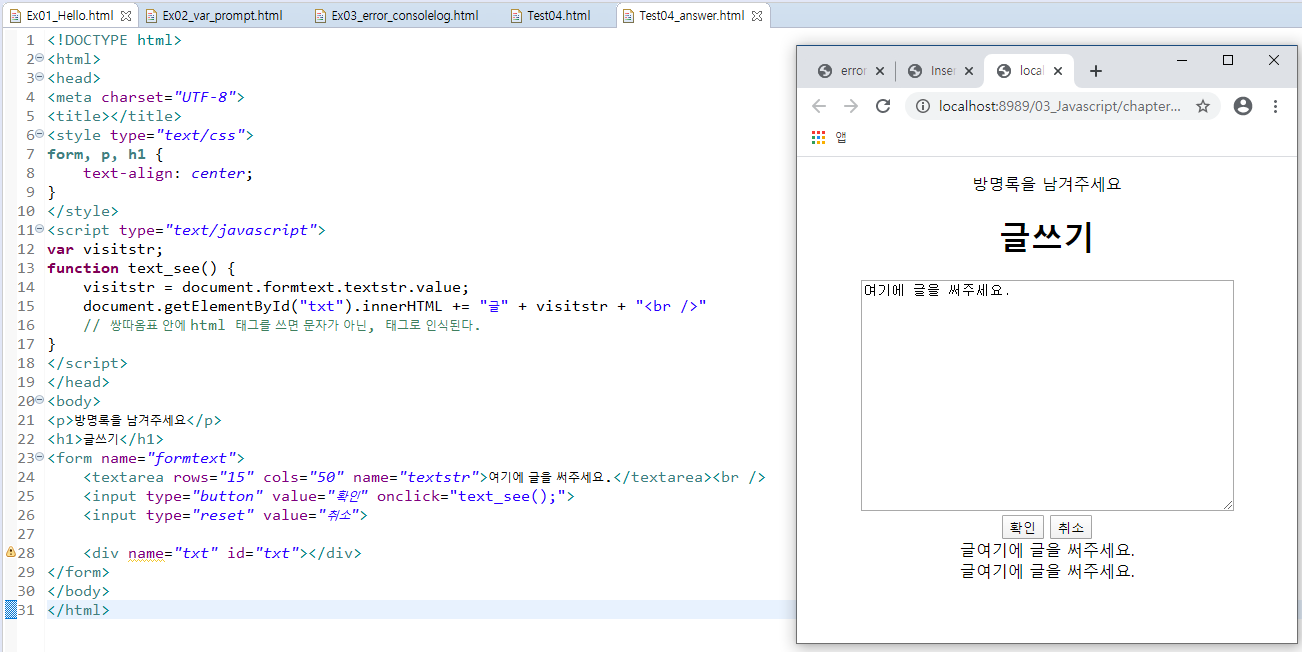Close the Chrome 'Inser' tab
Screen dimensions: 1302x652
[x=970, y=71]
